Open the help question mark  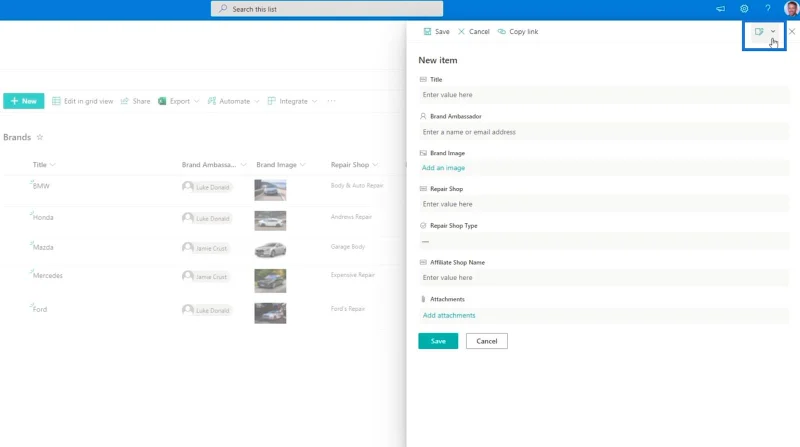click(x=768, y=9)
